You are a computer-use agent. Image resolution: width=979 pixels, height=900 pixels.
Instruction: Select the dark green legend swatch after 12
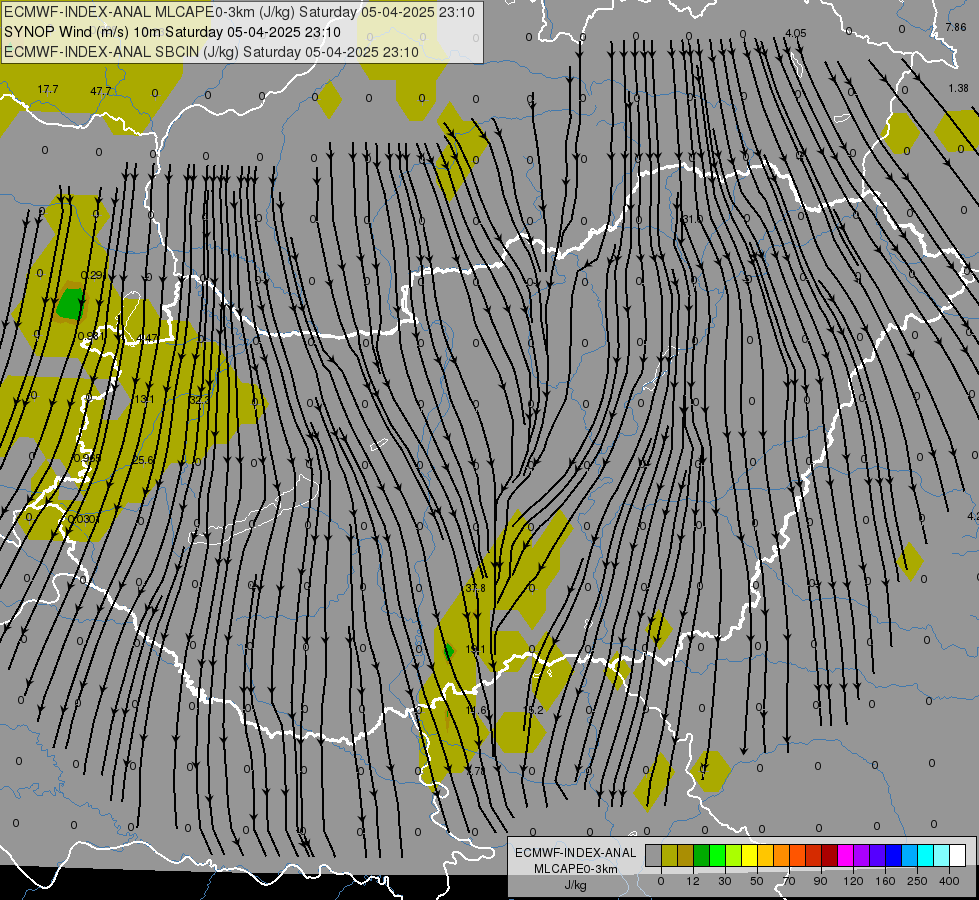(x=702, y=856)
